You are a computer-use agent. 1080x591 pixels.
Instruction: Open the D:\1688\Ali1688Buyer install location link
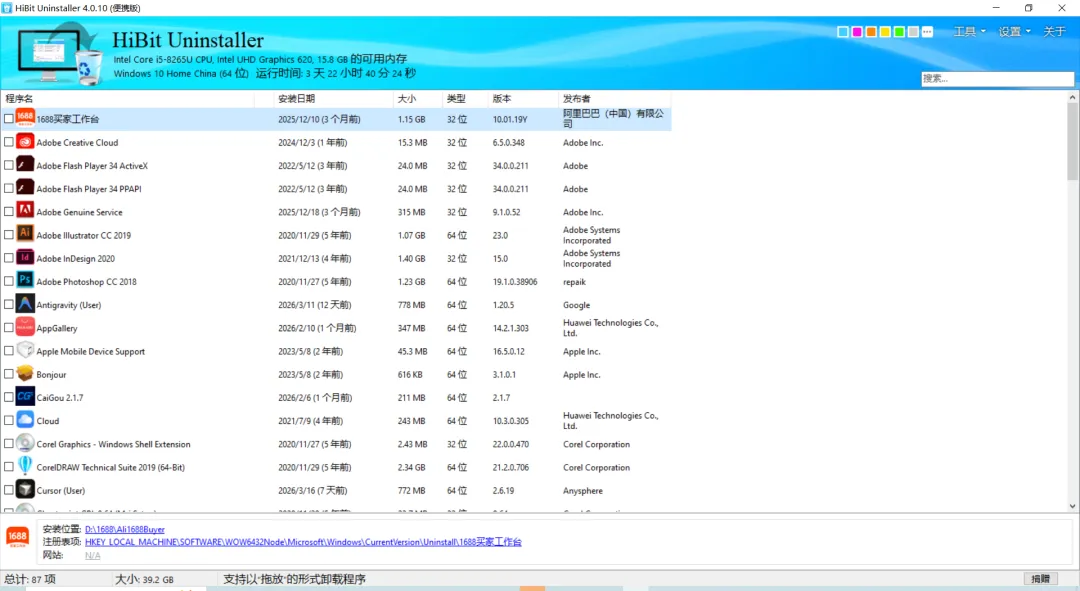click(x=125, y=530)
